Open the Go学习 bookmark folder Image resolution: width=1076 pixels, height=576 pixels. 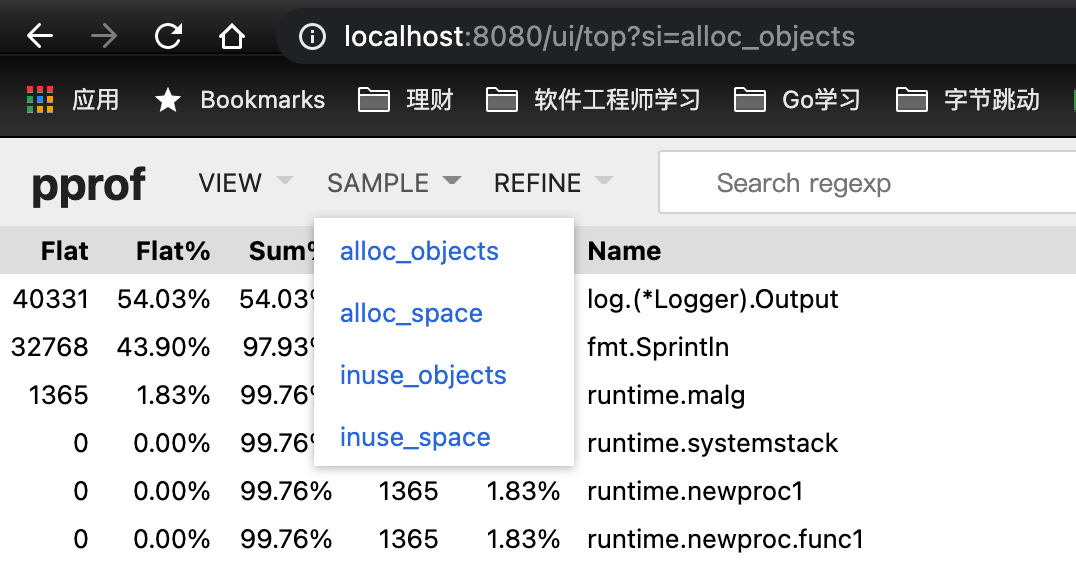pos(797,99)
